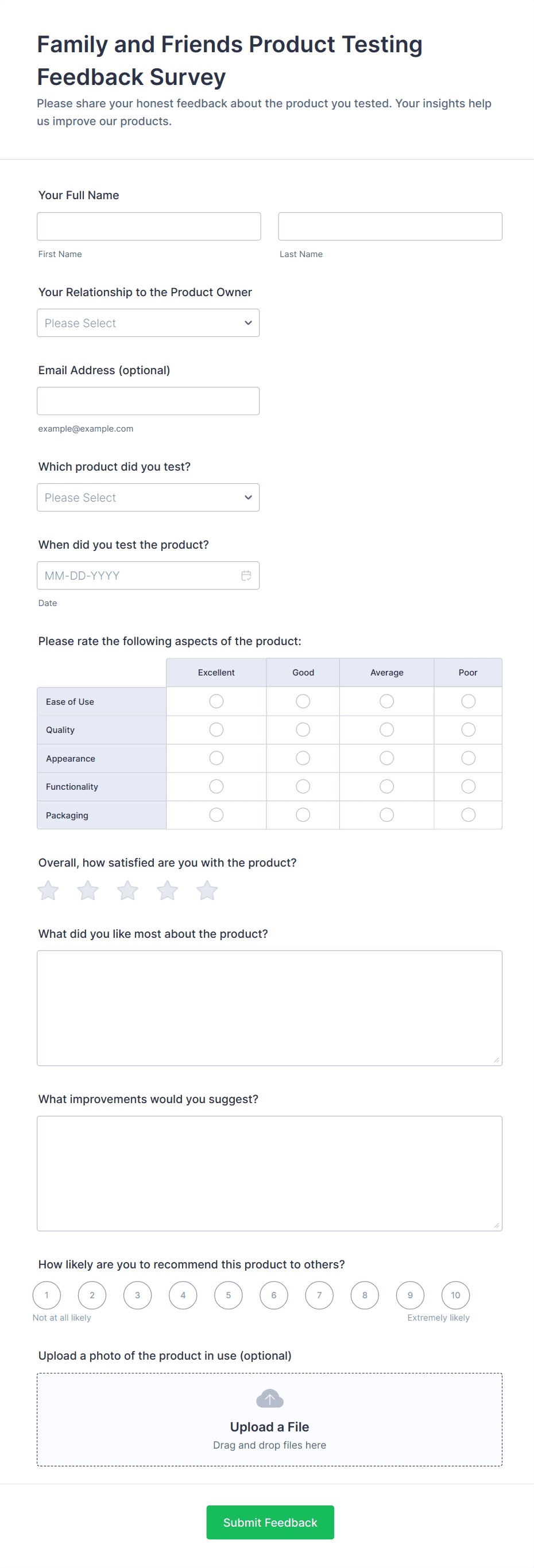Click the second satisfaction star
534x1568 pixels.
point(88,891)
